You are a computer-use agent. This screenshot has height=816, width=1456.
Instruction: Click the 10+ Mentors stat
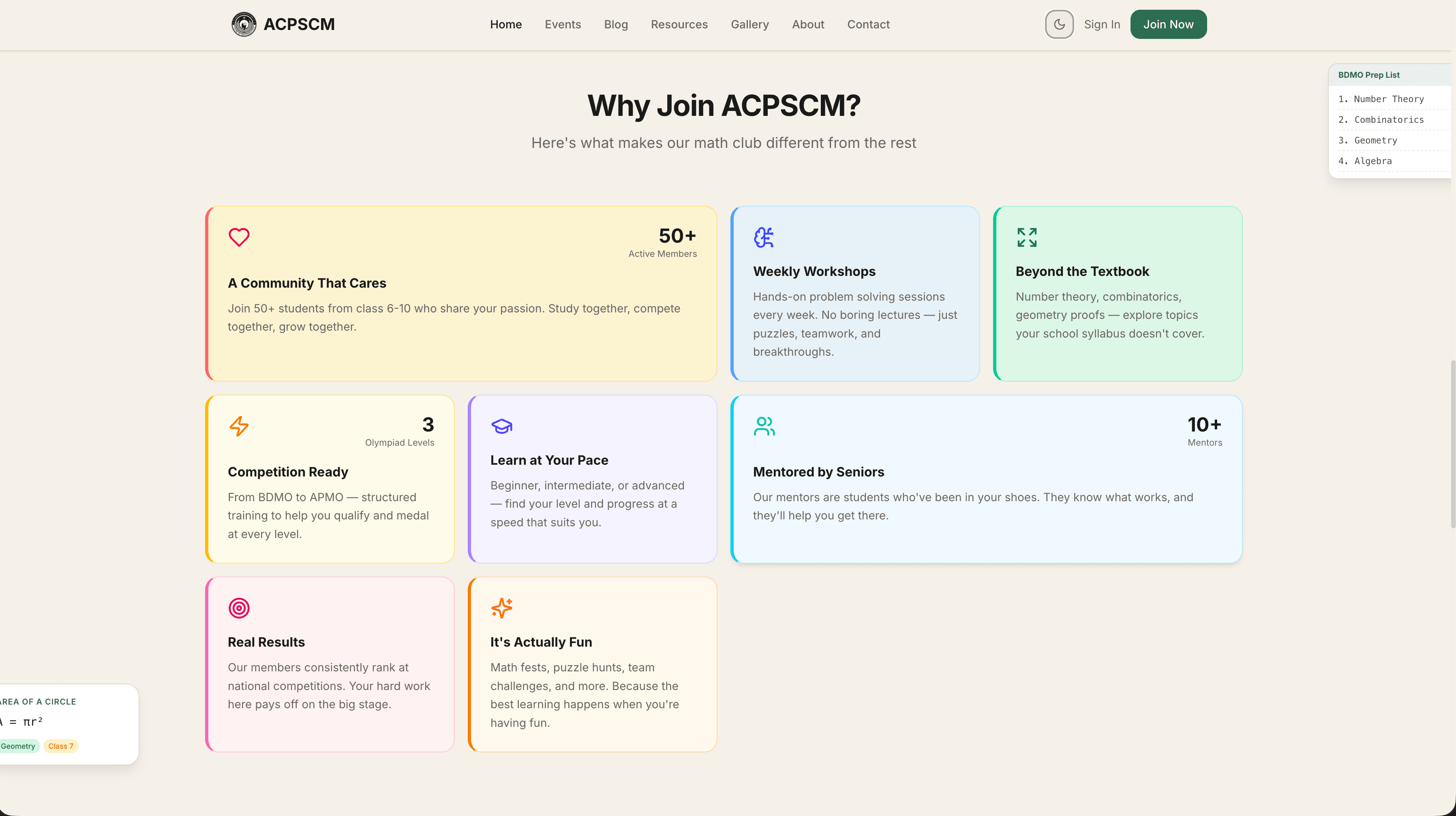[1204, 431]
